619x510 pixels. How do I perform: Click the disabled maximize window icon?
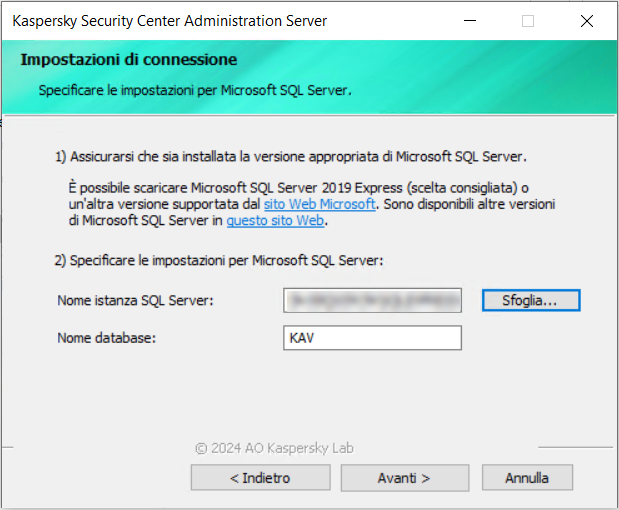coord(528,21)
